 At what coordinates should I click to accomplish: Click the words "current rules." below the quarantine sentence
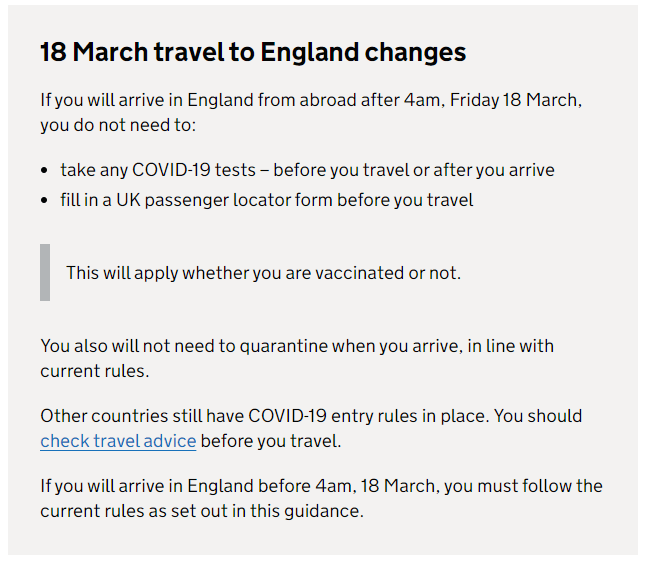pos(94,371)
